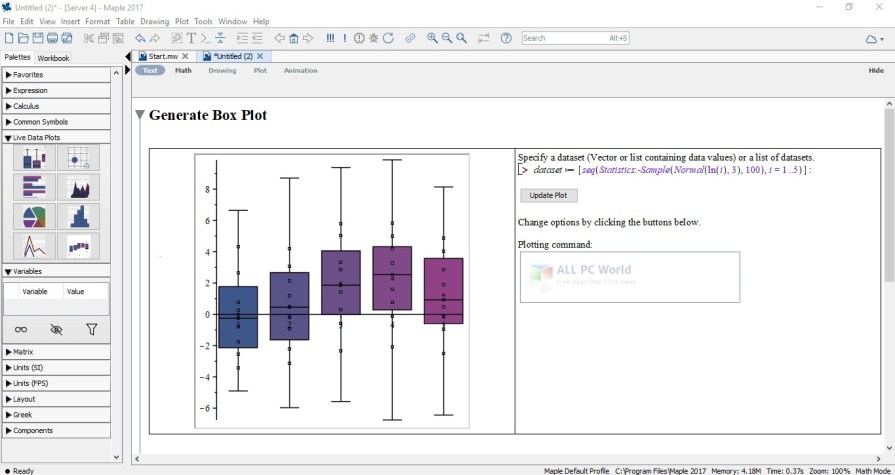Open the Tools menu
The image size is (895, 475).
203,21
